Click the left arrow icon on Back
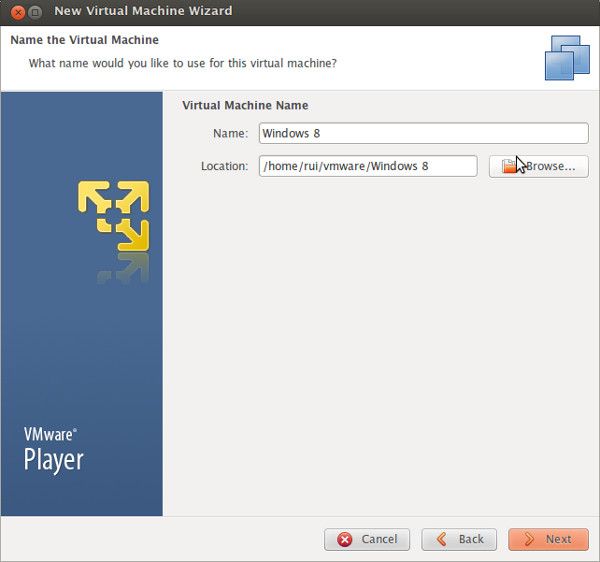 438,539
